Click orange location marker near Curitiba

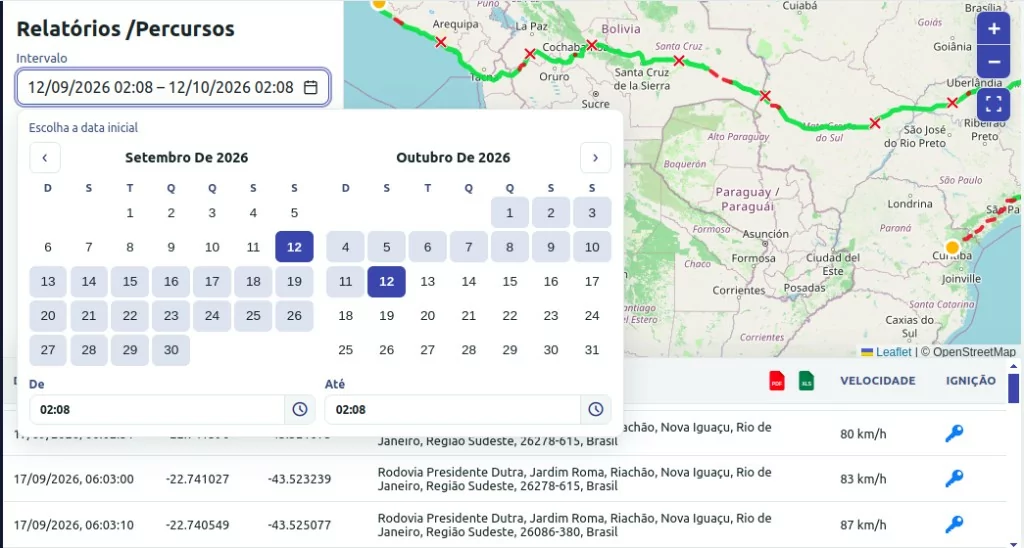[x=952, y=248]
